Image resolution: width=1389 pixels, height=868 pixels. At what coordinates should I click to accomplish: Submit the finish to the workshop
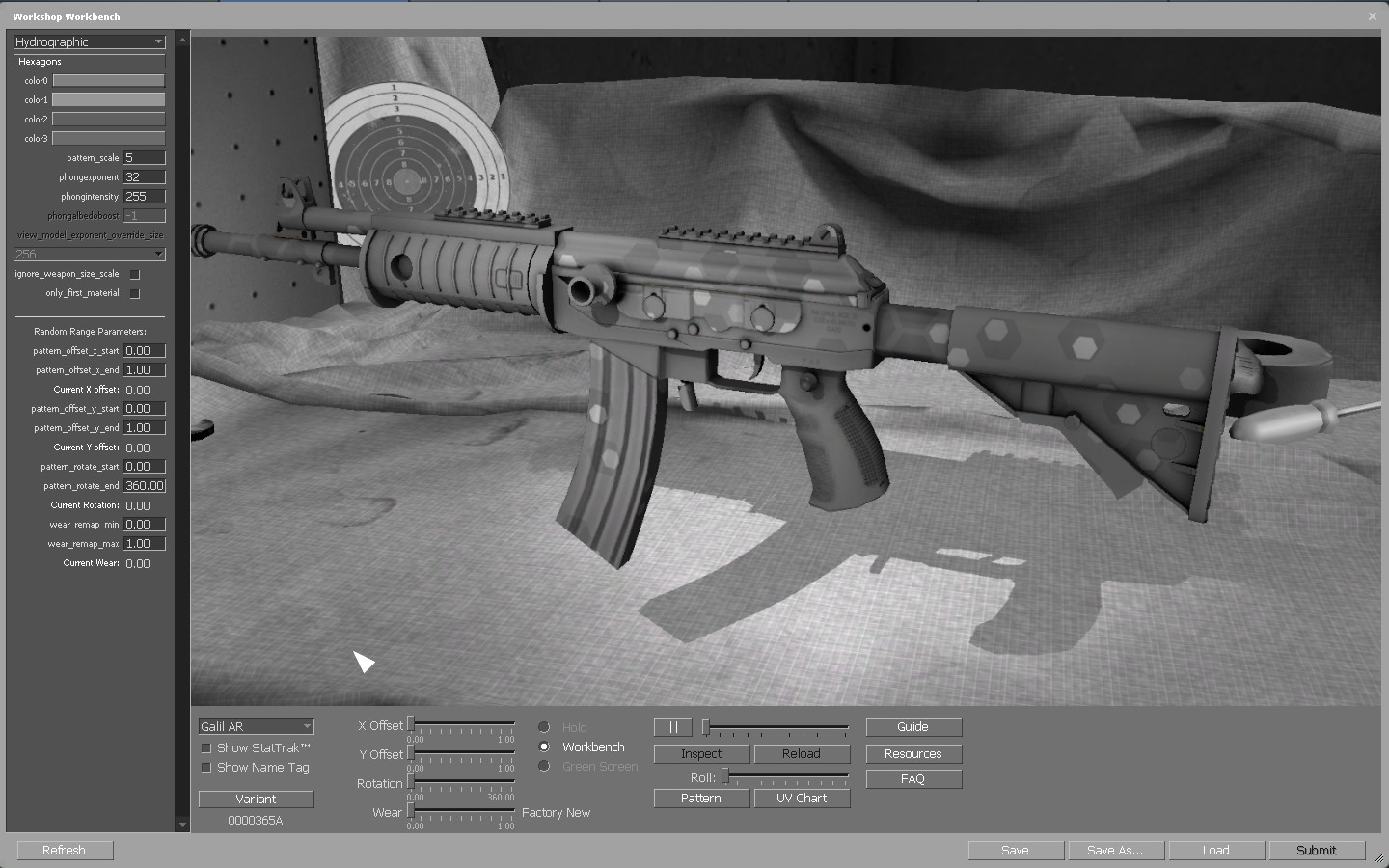(x=1317, y=851)
